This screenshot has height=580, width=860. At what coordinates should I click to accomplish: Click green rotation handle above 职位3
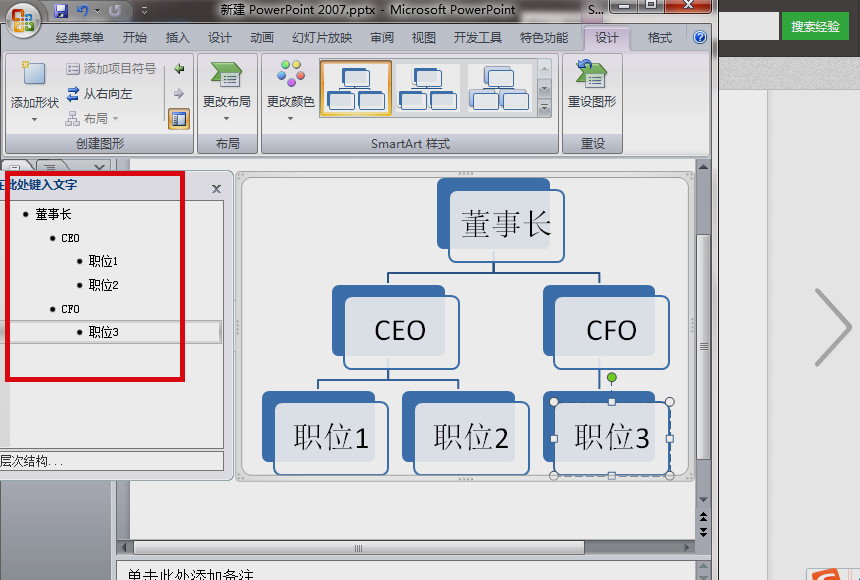(x=612, y=378)
